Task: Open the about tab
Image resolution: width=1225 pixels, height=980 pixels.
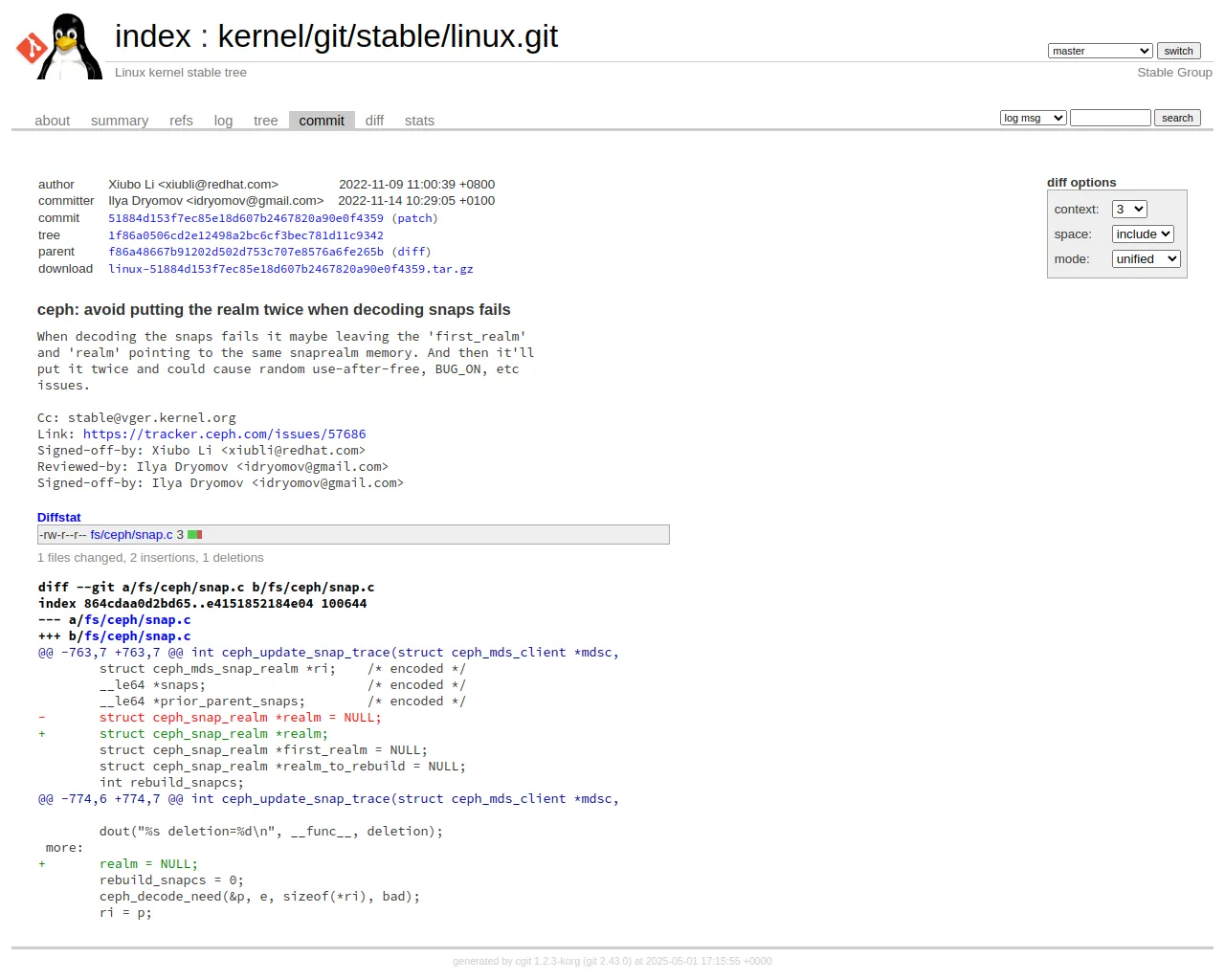Action: 53,121
